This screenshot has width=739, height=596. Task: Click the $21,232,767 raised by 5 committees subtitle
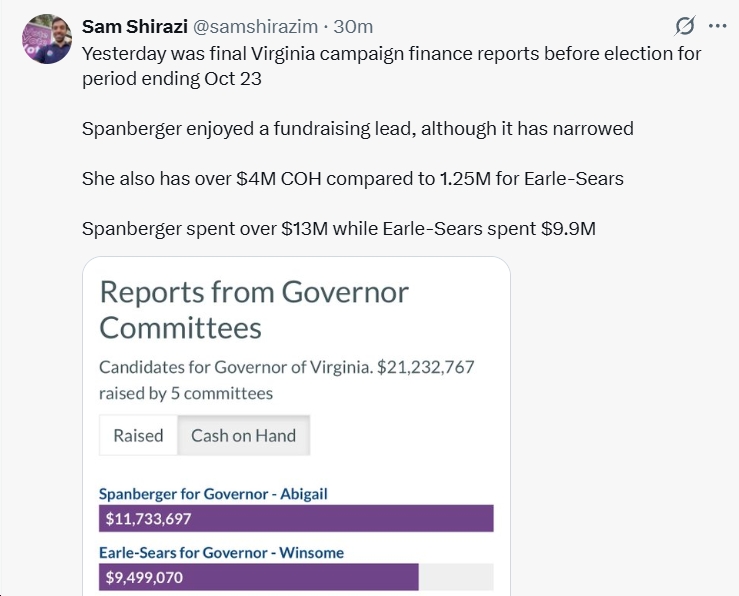[x=286, y=380]
